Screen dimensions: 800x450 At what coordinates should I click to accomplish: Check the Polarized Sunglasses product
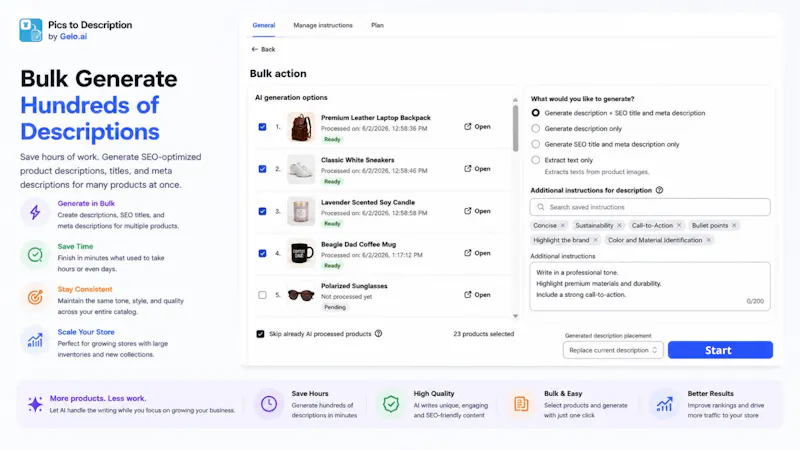tap(262, 295)
